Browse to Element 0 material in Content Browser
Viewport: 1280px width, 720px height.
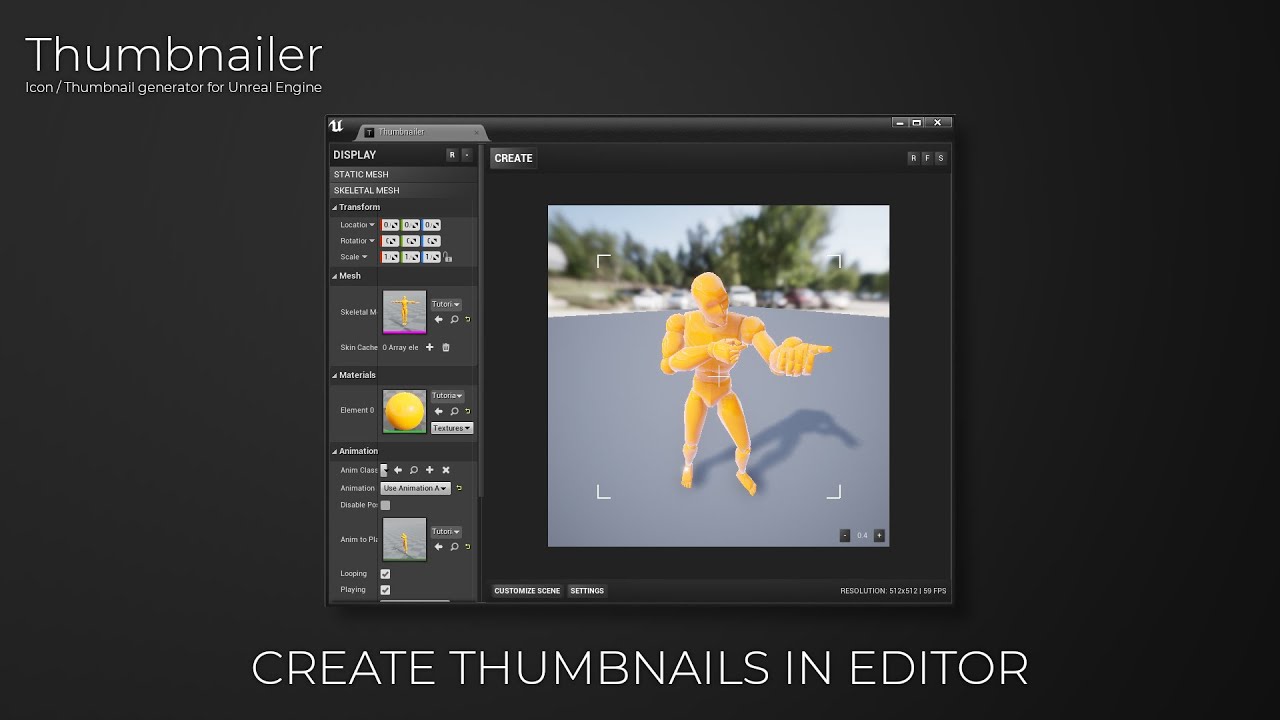point(454,411)
